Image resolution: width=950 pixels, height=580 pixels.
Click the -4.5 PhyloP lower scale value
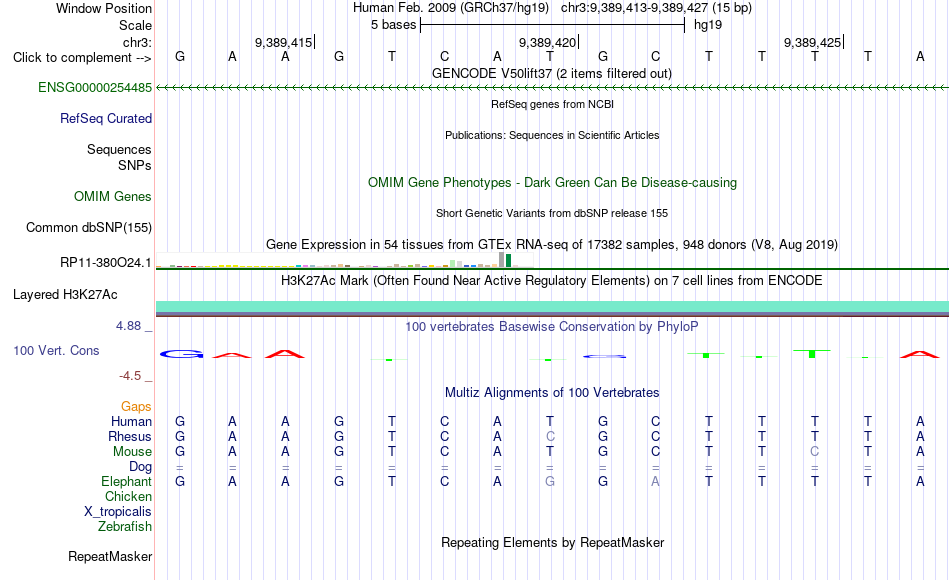[130, 376]
